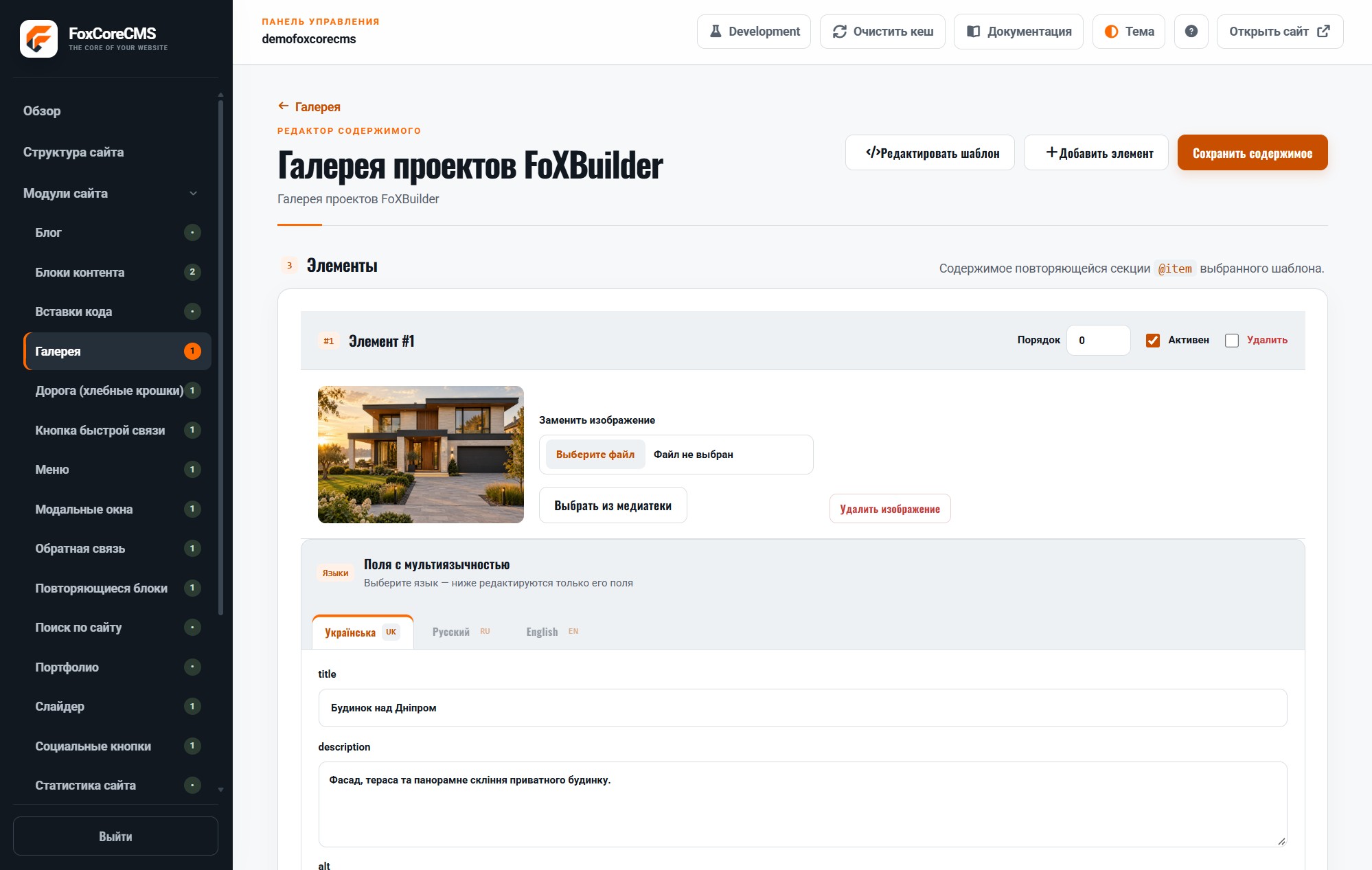This screenshot has width=1372, height=870.
Task: Click the Выйти logout button
Action: [x=115, y=836]
